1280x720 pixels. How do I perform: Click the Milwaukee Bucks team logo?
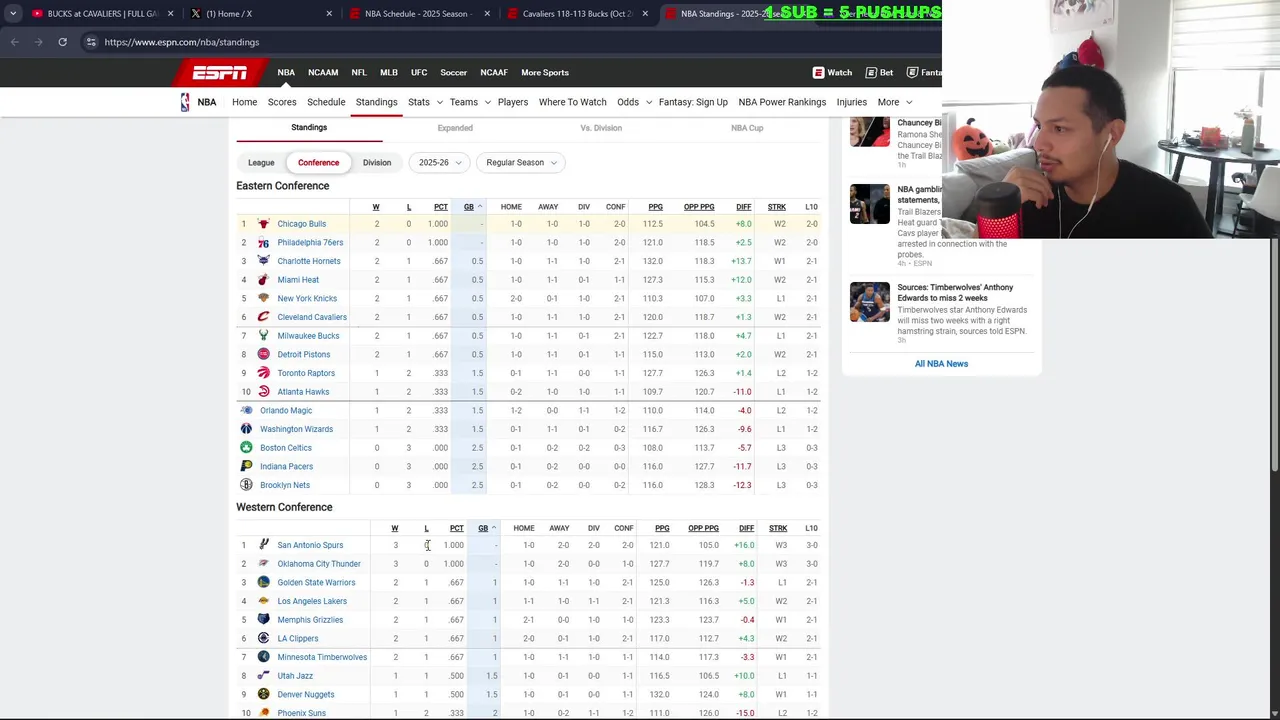[x=263, y=336]
